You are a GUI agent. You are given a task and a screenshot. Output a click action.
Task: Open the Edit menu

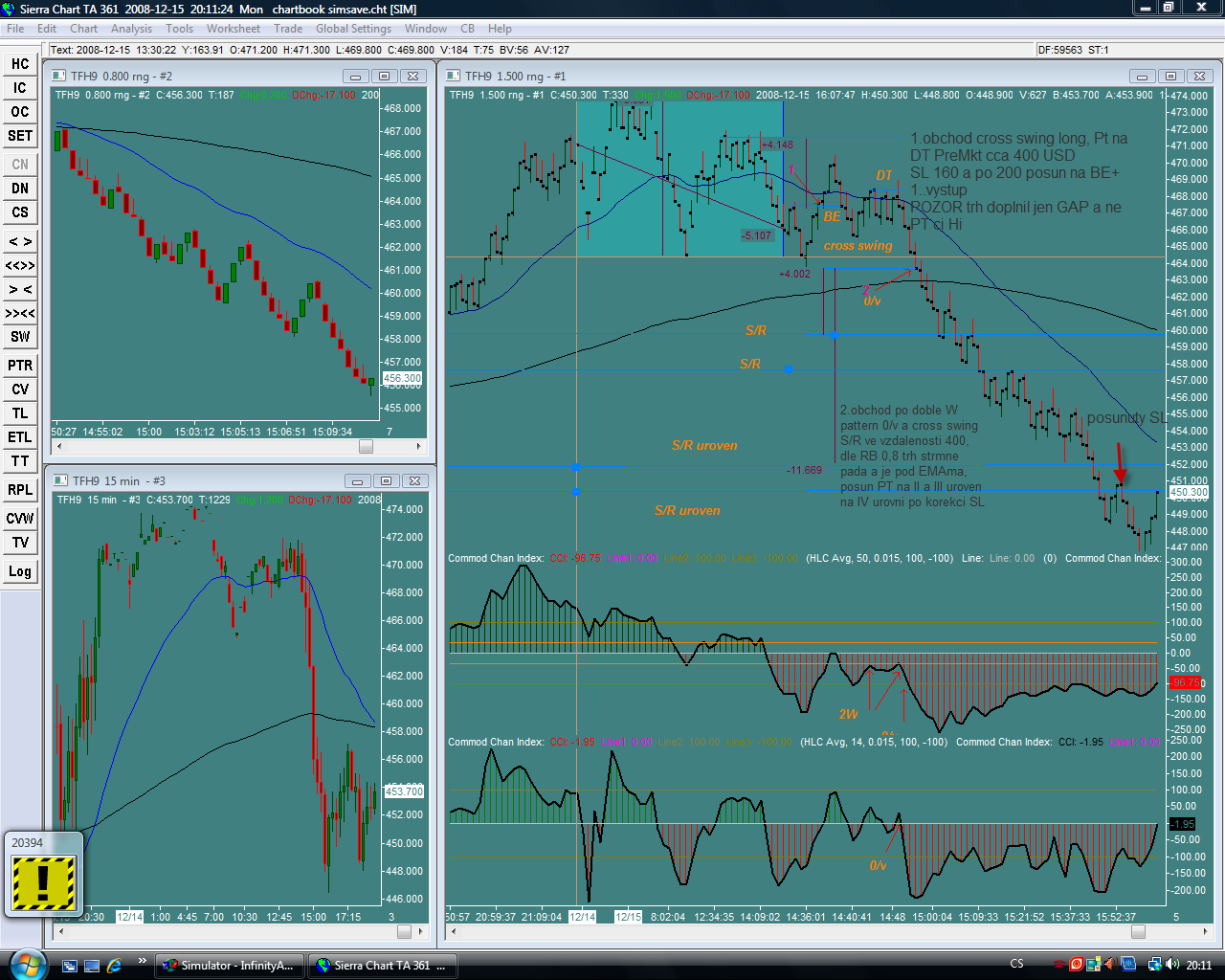click(x=47, y=29)
